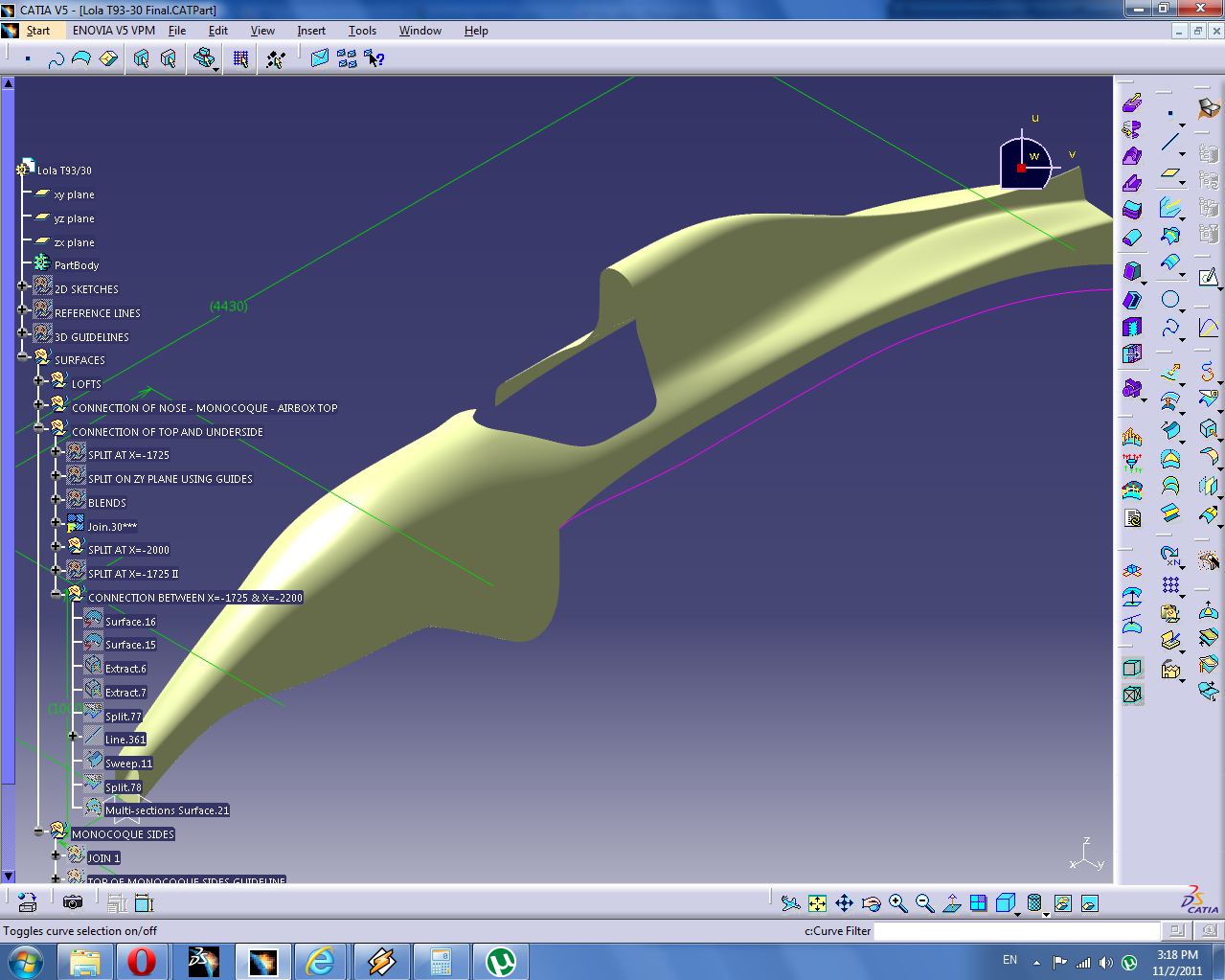
Task: Toggle the point selection filter
Action: pyautogui.click(x=28, y=58)
